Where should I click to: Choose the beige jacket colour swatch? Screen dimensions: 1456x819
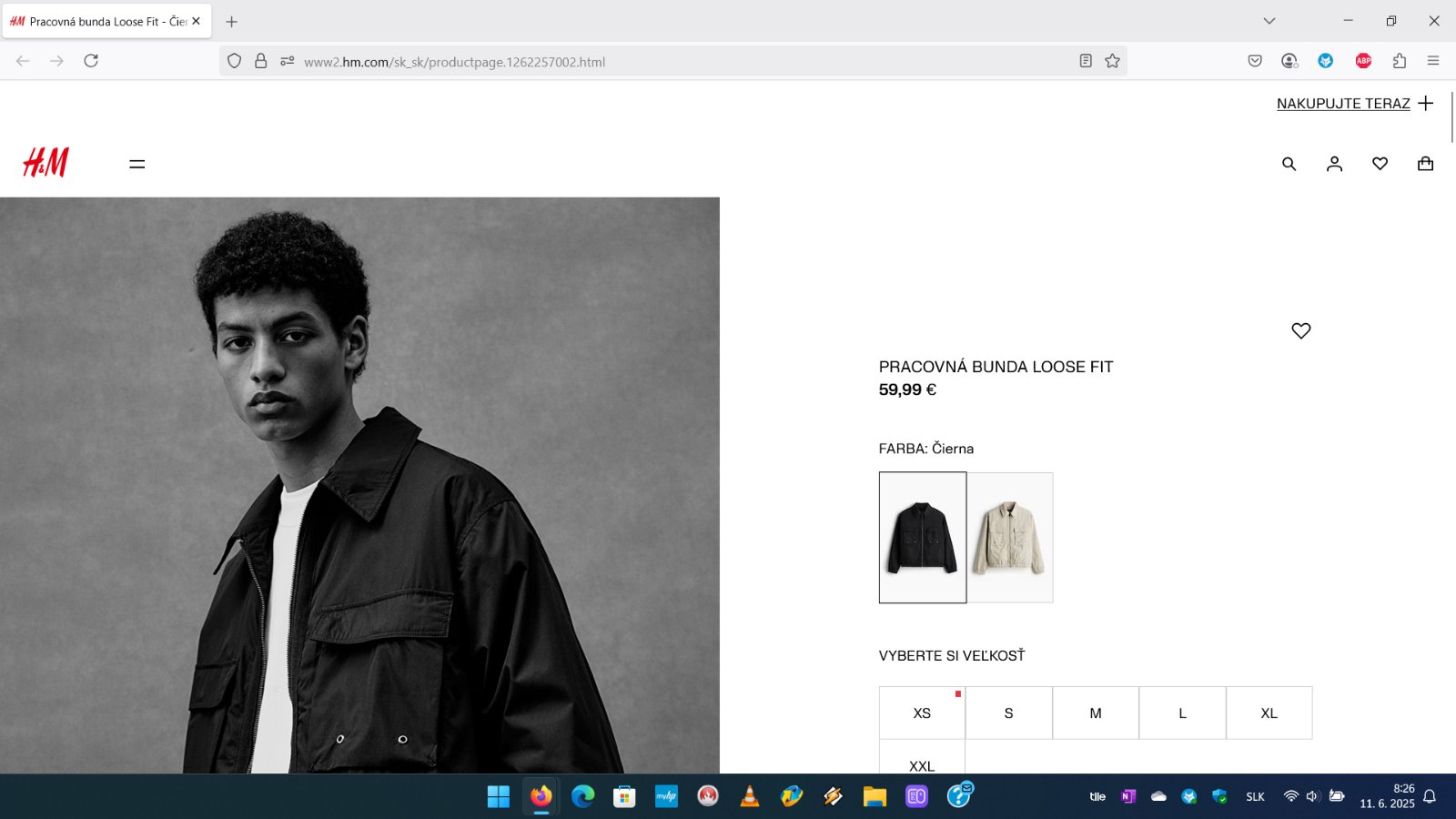[1009, 537]
